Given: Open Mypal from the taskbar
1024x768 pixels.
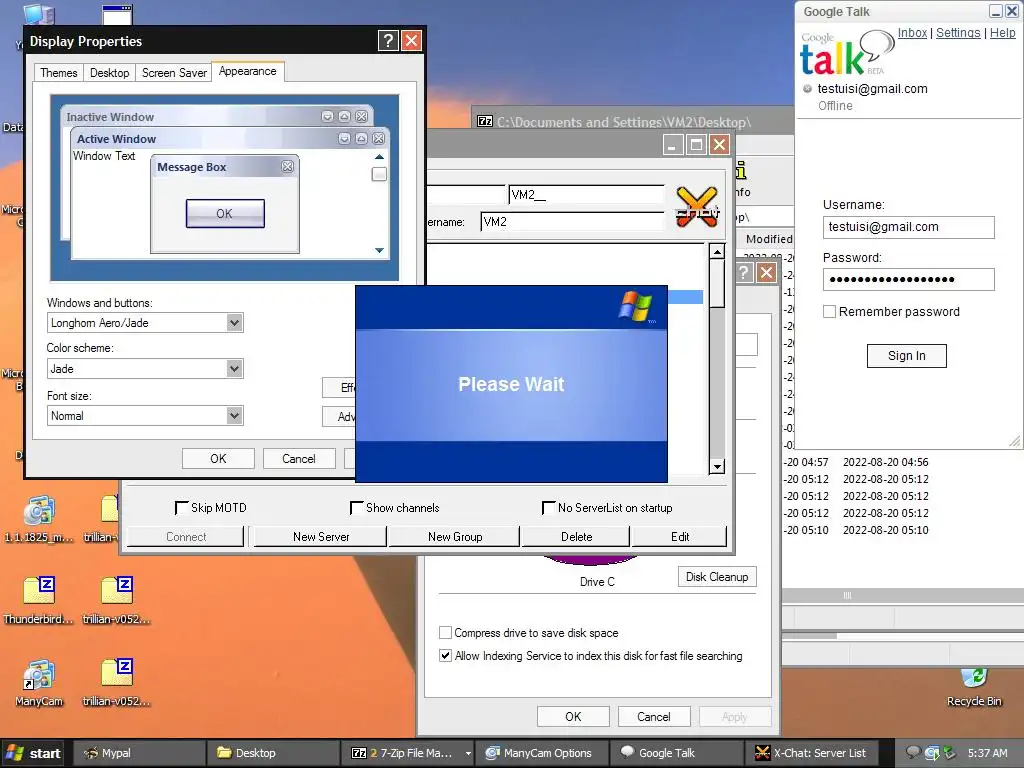Looking at the screenshot, I should tap(138, 753).
